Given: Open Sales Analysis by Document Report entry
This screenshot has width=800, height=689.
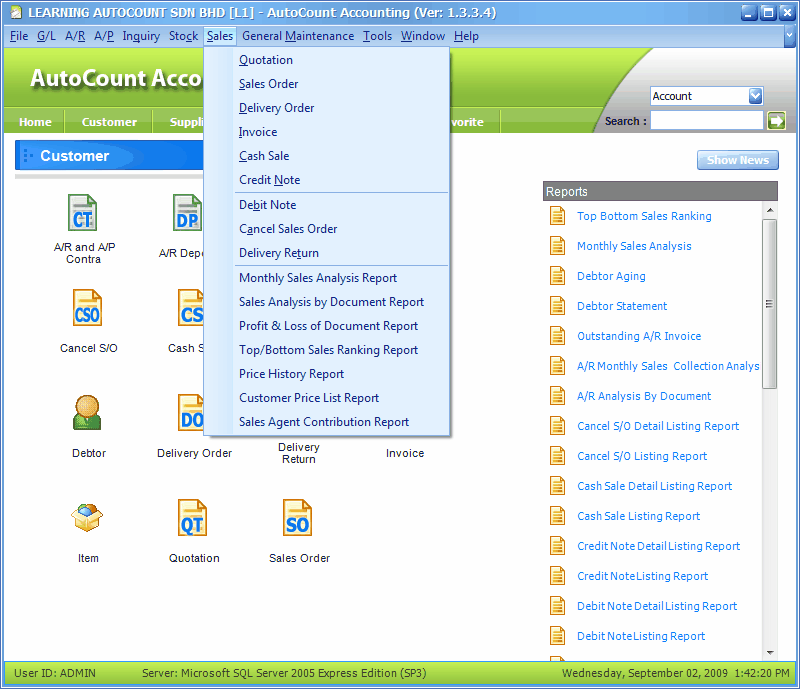Looking at the screenshot, I should (327, 302).
